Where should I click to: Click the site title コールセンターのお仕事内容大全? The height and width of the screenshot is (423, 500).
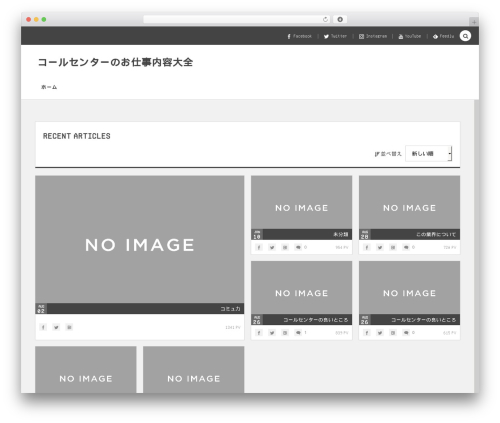115,62
